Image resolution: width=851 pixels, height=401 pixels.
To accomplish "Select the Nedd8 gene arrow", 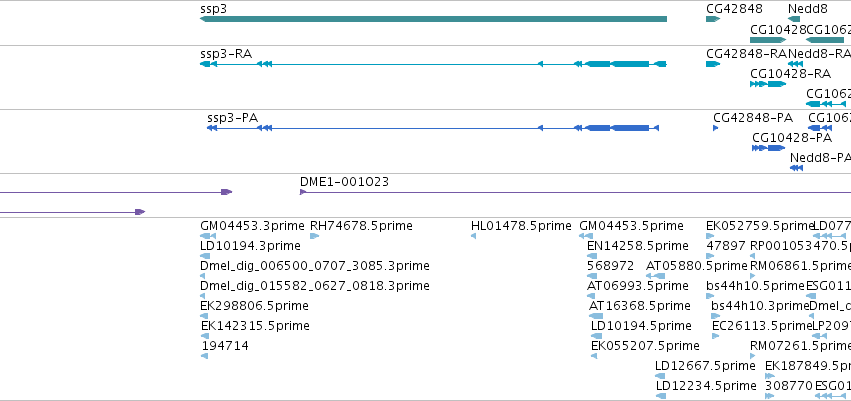I will [x=794, y=19].
